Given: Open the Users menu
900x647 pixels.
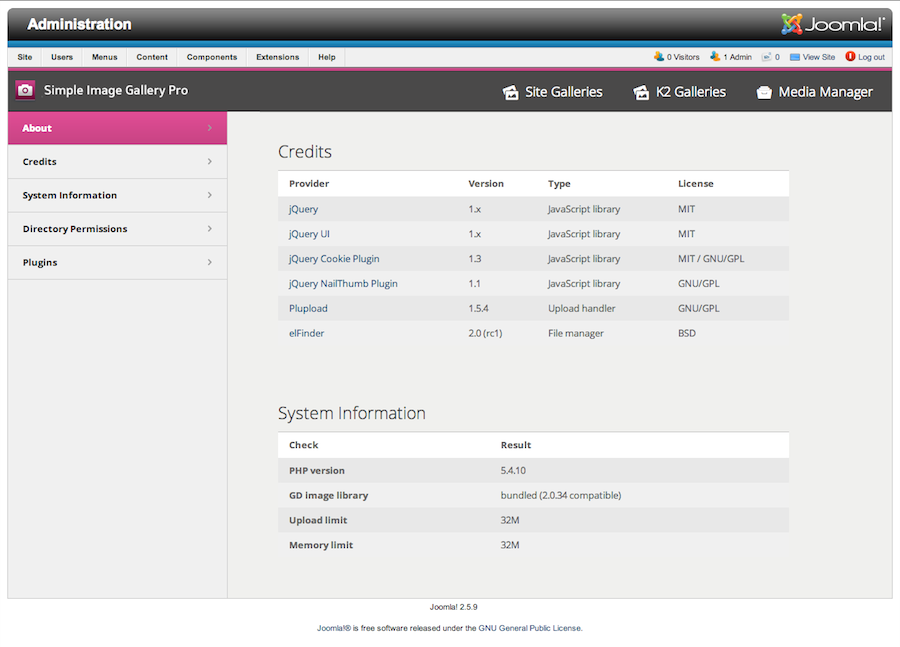Looking at the screenshot, I should 62,57.
